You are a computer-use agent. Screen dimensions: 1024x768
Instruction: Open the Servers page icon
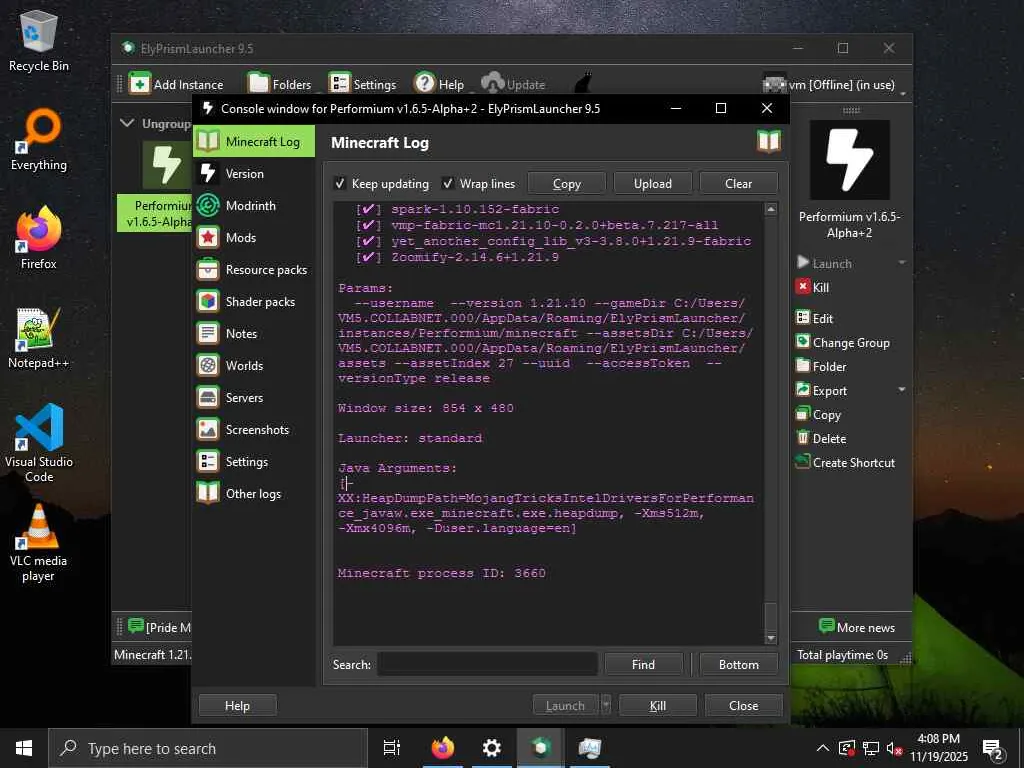click(208, 397)
